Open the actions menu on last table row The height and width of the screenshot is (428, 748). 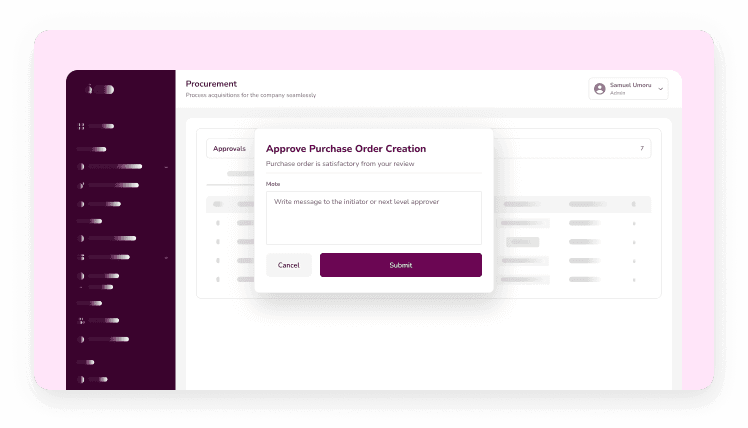coord(633,278)
